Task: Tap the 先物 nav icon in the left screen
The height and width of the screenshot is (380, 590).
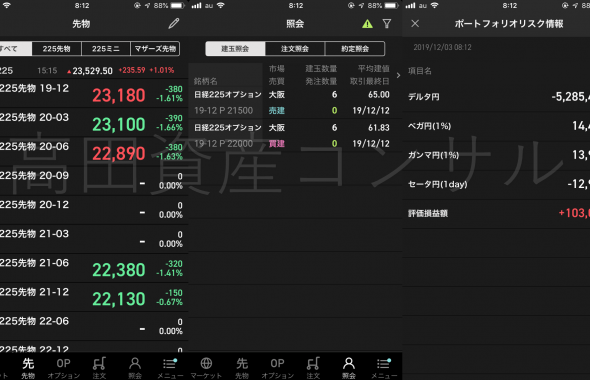Action: pos(28,368)
